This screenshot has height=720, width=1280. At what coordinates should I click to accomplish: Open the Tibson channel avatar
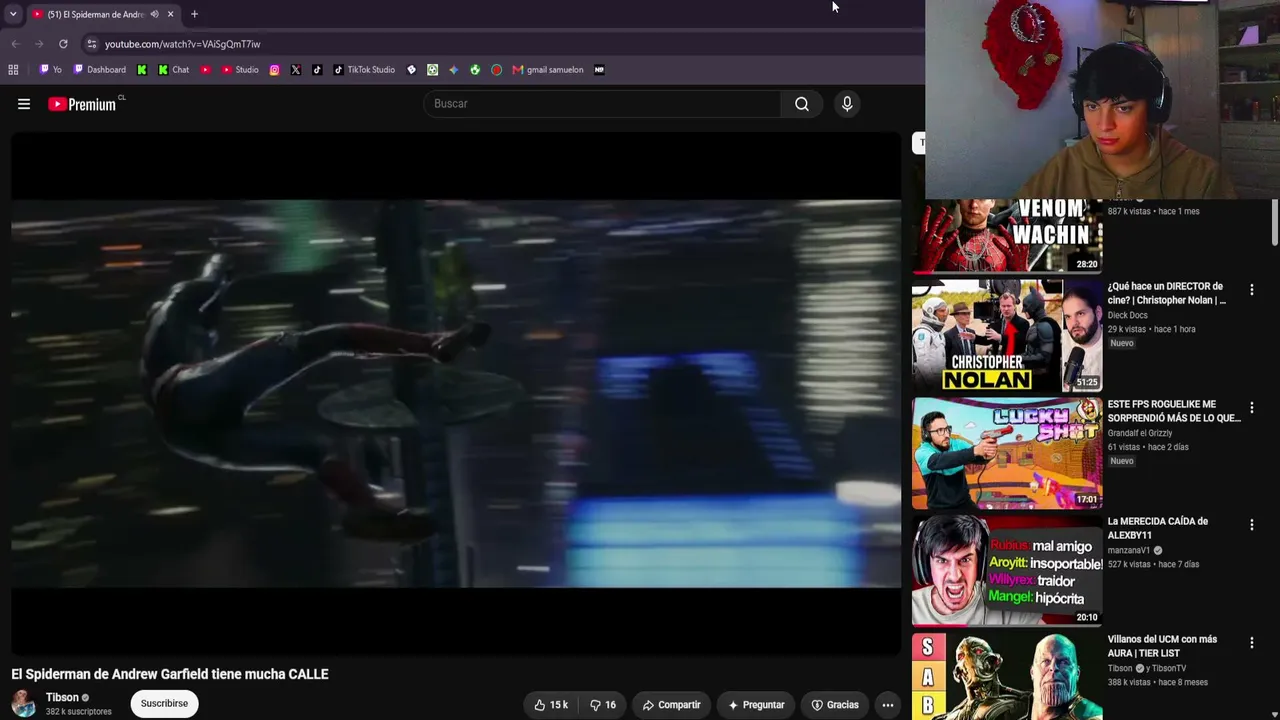23,704
